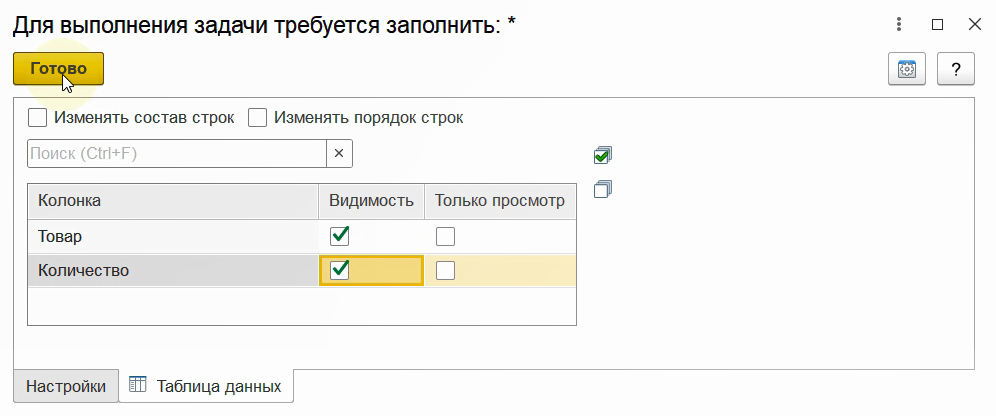Enable "Изменять порядок строк" checkbox

[x=258, y=118]
